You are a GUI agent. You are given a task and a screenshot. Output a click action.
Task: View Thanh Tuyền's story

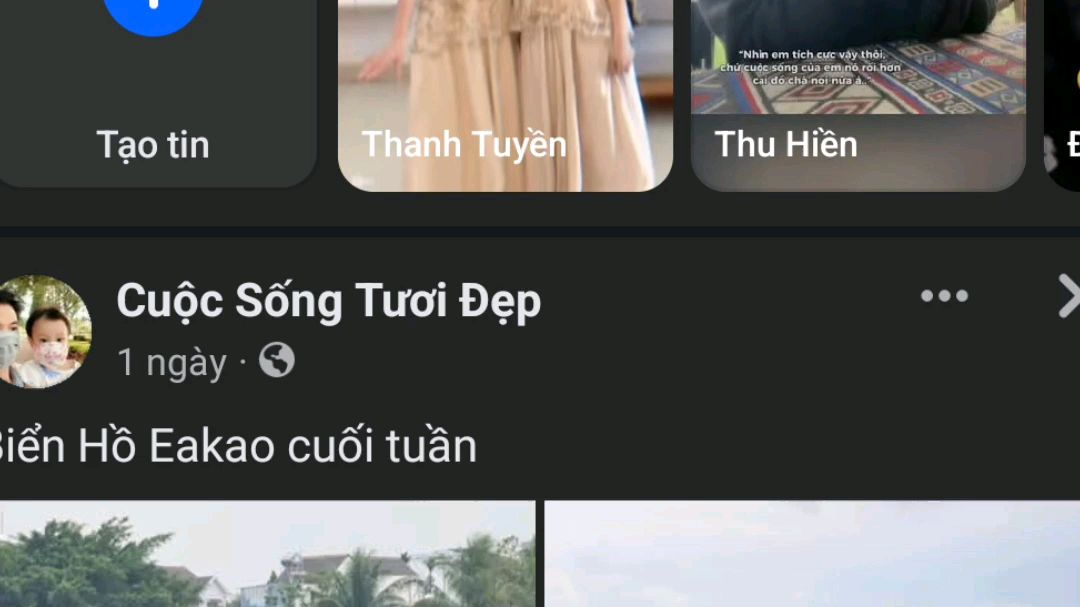click(x=505, y=95)
